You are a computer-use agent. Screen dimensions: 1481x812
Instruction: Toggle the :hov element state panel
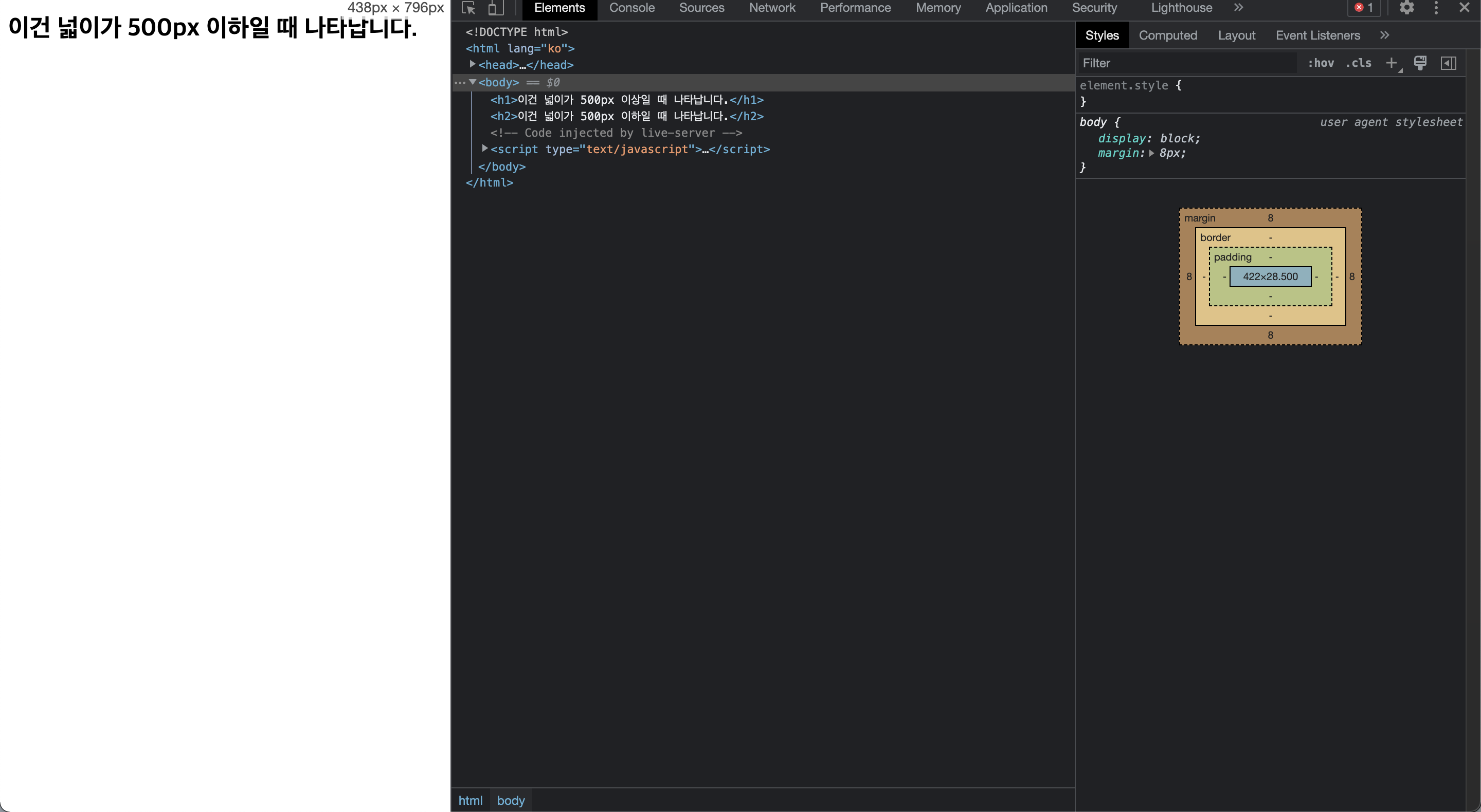1321,63
